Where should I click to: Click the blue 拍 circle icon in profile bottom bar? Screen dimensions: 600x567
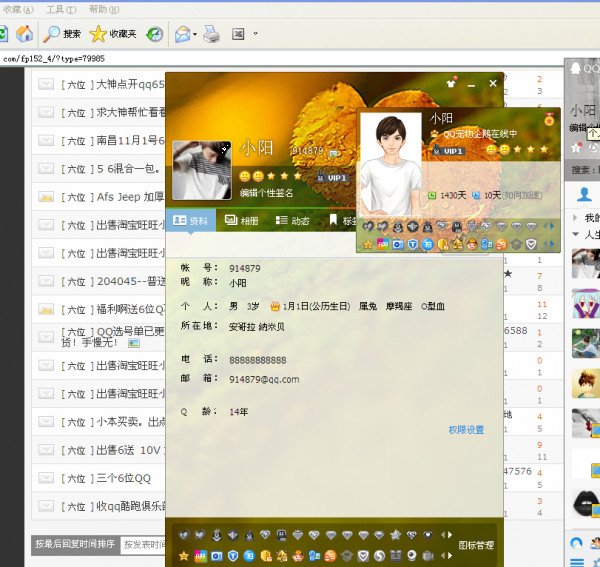coord(249,556)
